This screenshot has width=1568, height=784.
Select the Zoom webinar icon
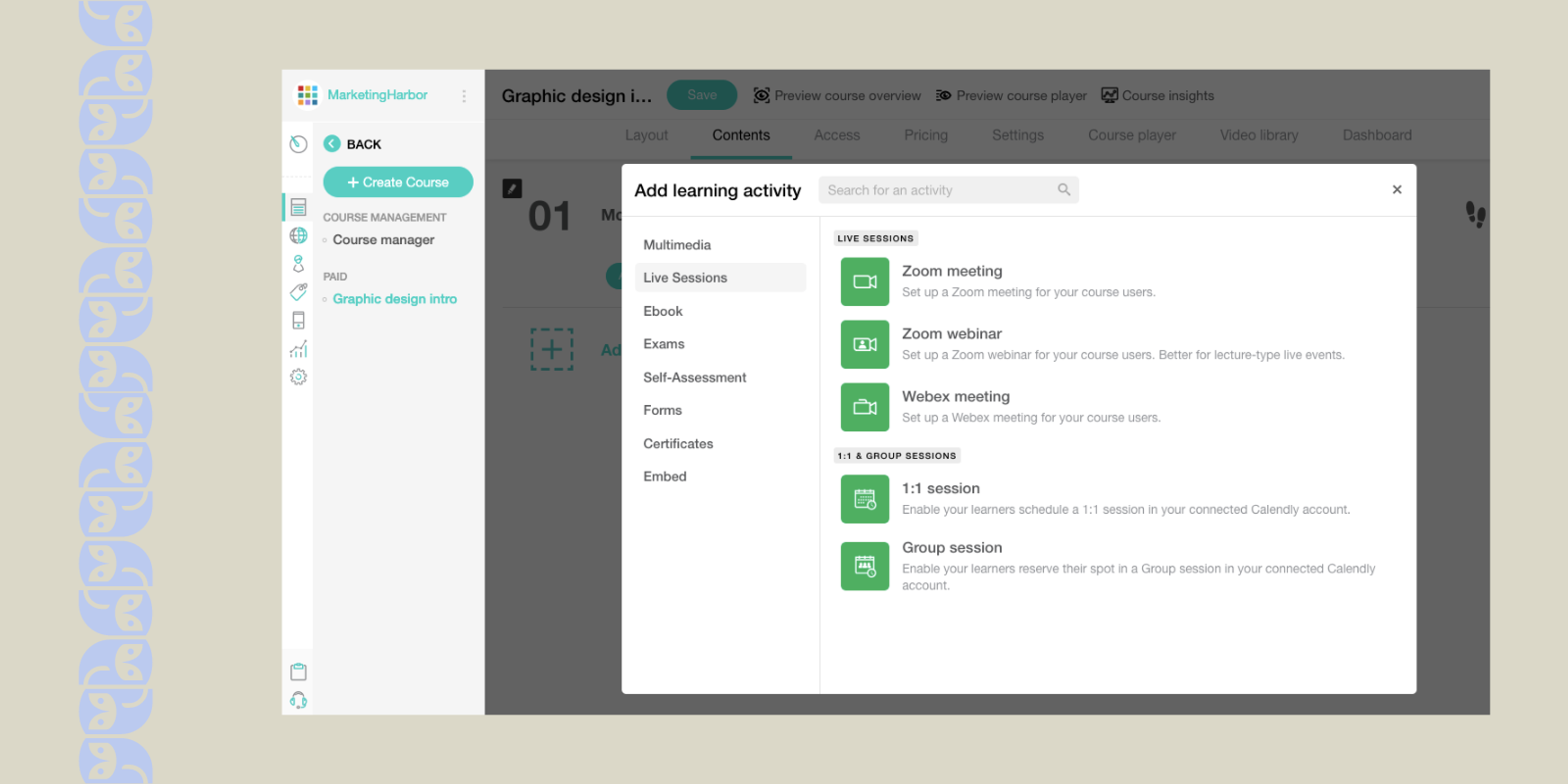[864, 345]
